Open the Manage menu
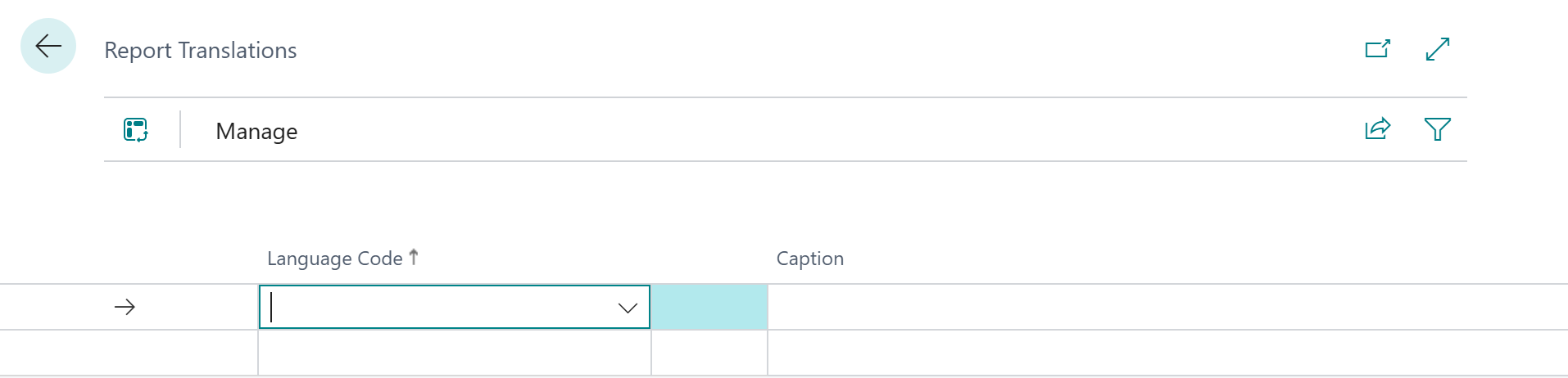1568x378 pixels. click(x=256, y=132)
